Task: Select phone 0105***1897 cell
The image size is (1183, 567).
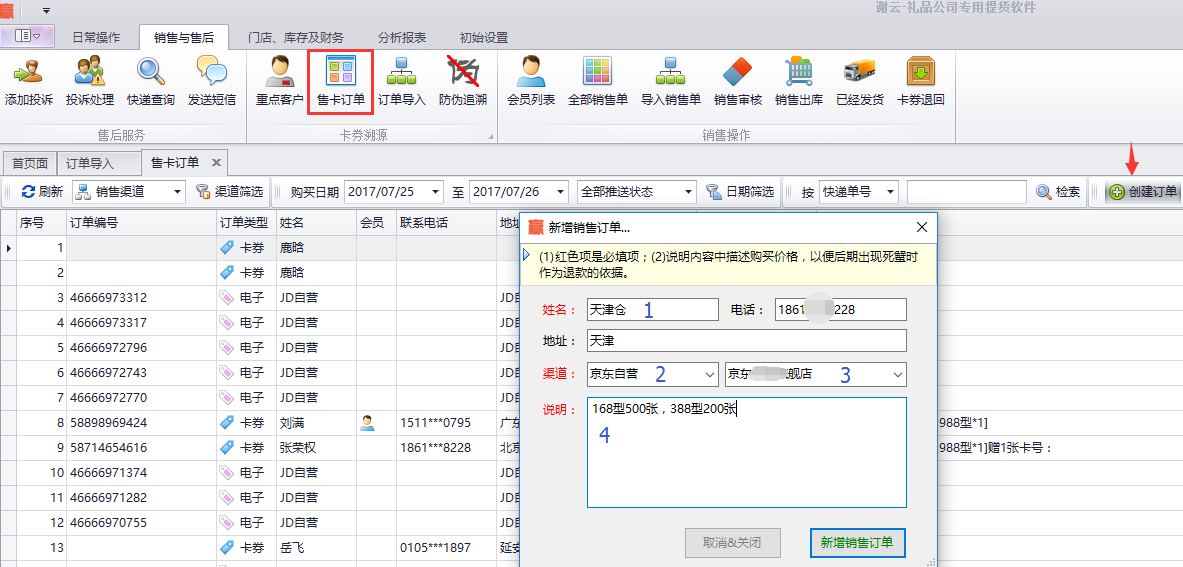Action: [x=446, y=547]
